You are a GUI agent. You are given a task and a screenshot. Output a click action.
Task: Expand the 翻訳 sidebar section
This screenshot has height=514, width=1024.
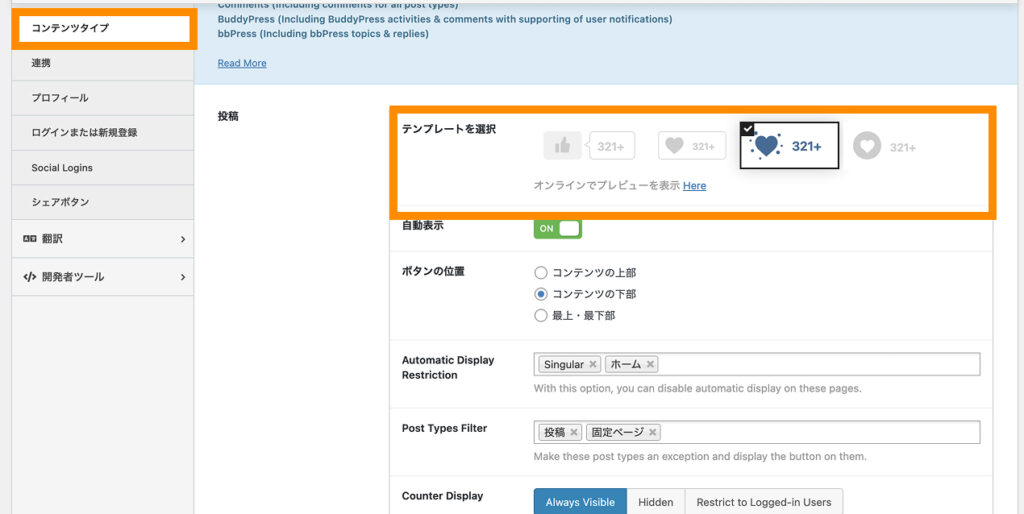[x=103, y=239]
